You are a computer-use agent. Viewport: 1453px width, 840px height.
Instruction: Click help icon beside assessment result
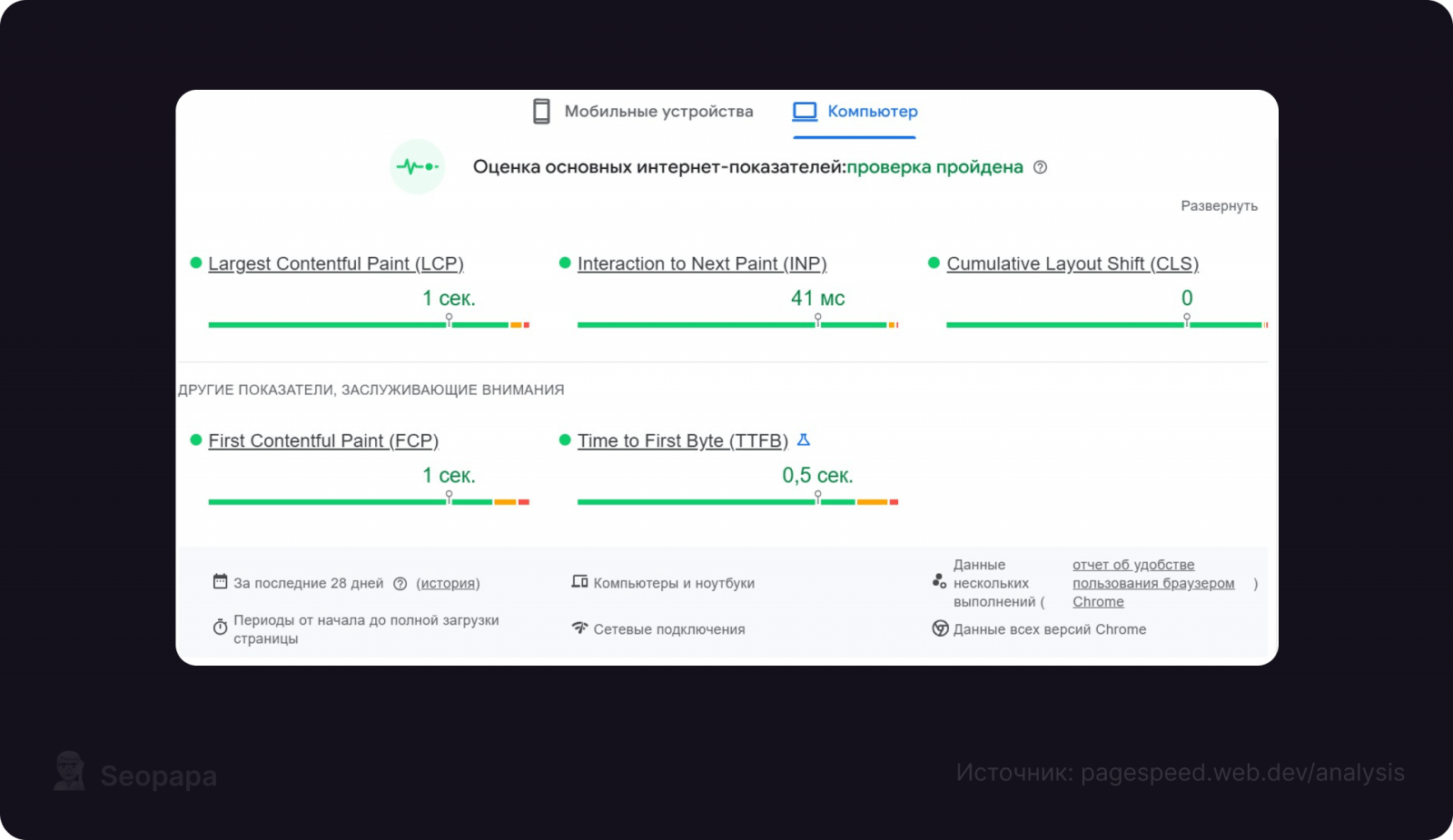(x=1041, y=167)
